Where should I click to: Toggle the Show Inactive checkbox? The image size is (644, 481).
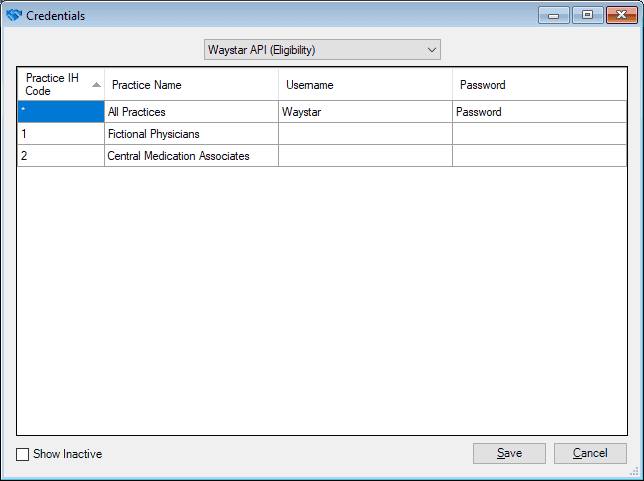(23, 455)
